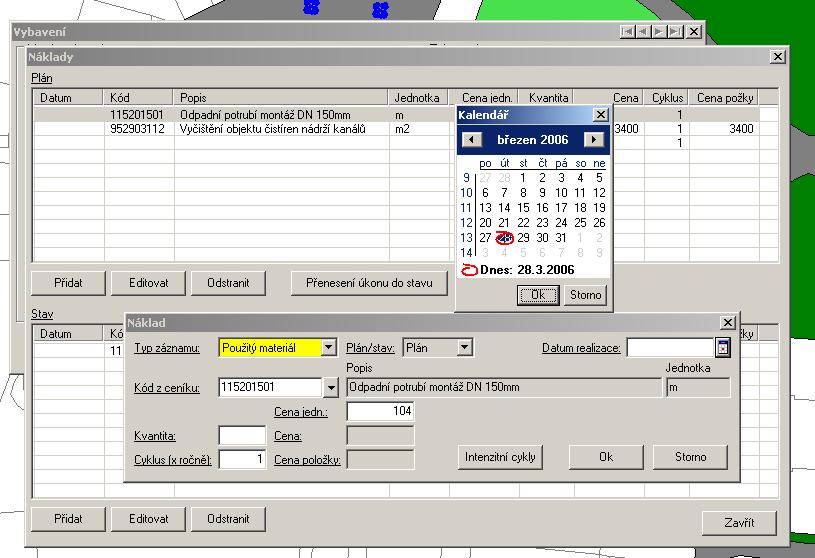Viewport: 815px width, 558px height.
Task: Select day 29 in the calendar
Action: [523, 238]
